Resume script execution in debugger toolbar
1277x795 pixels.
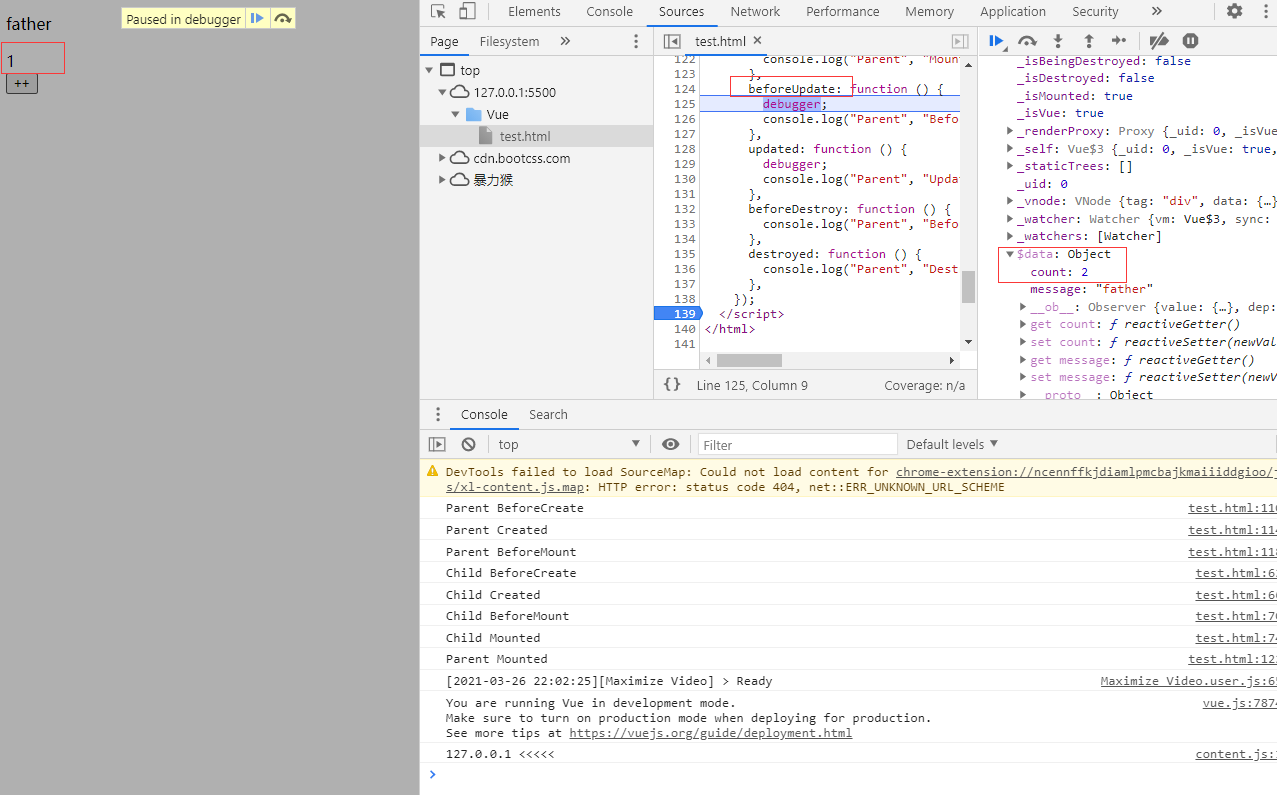tap(997, 41)
